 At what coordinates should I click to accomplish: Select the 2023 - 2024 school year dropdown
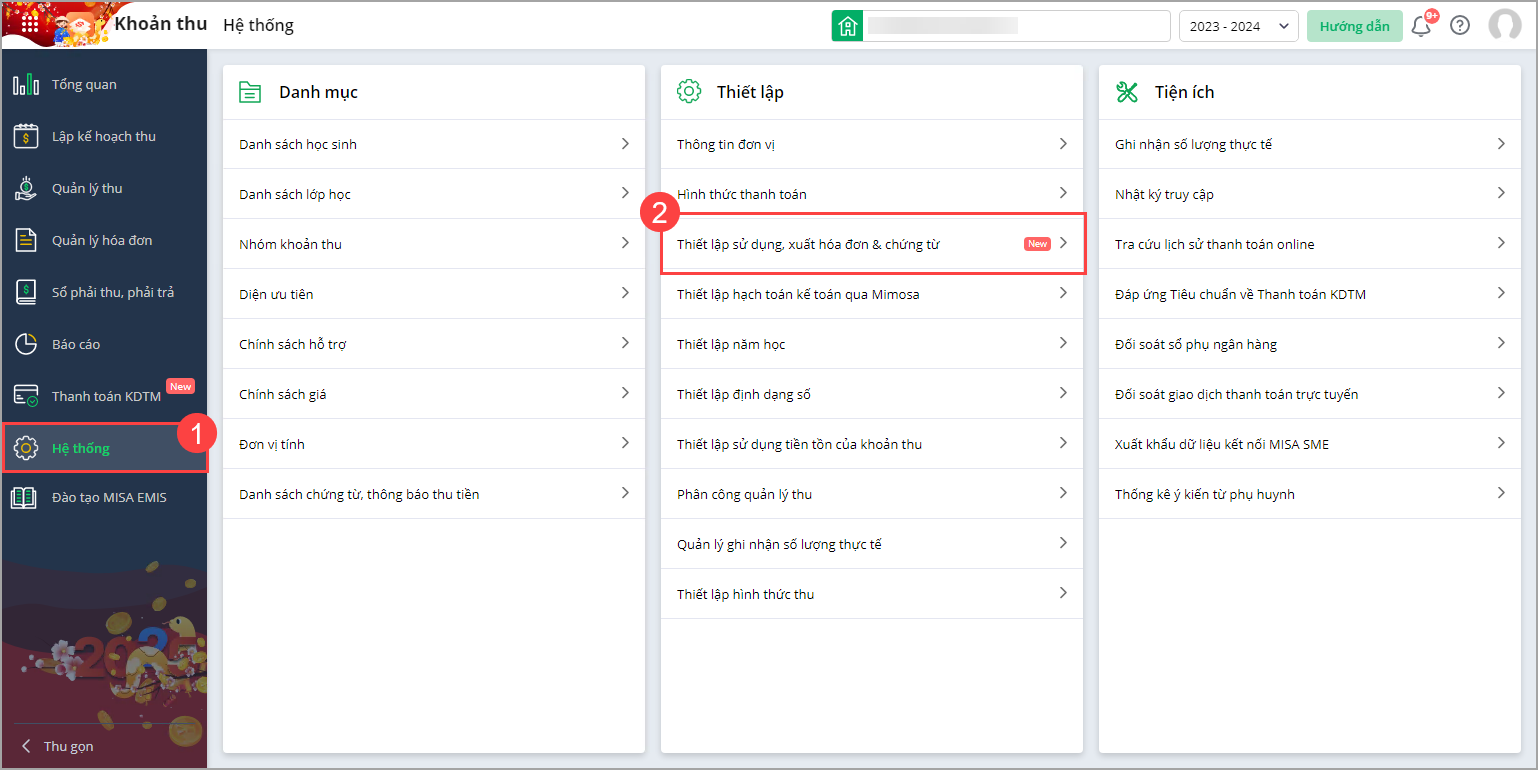[x=1238, y=26]
